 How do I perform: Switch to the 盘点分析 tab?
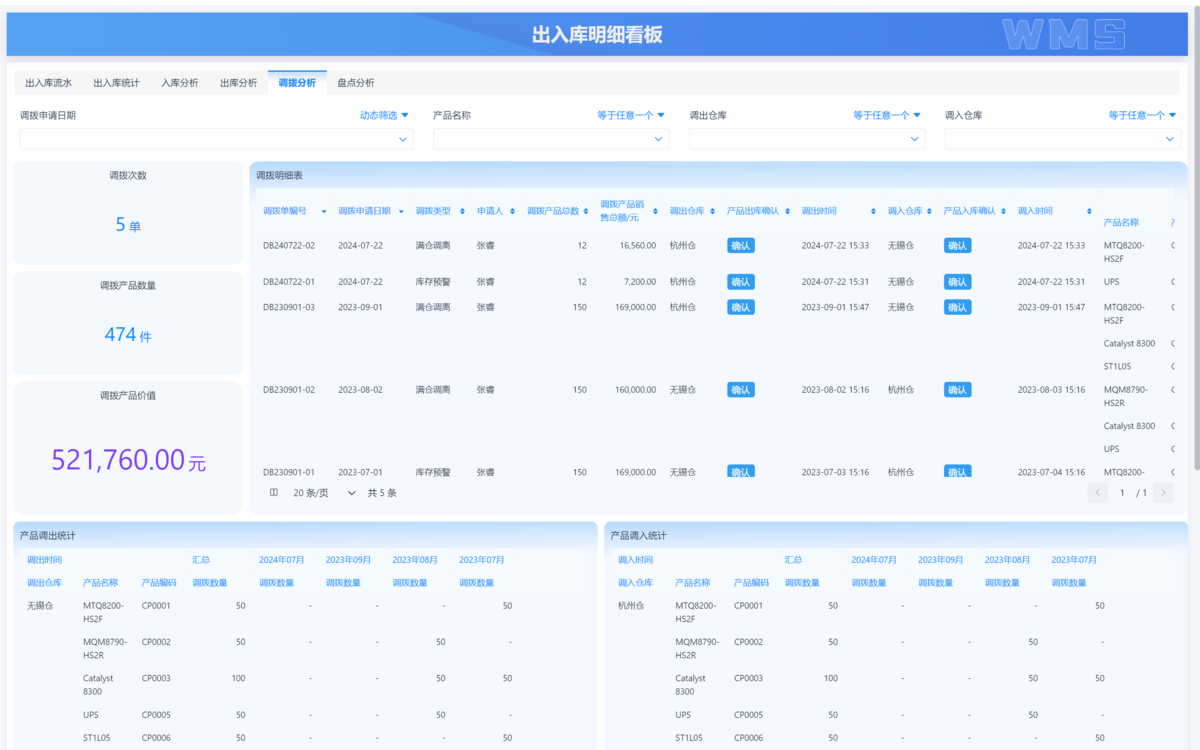pos(355,83)
